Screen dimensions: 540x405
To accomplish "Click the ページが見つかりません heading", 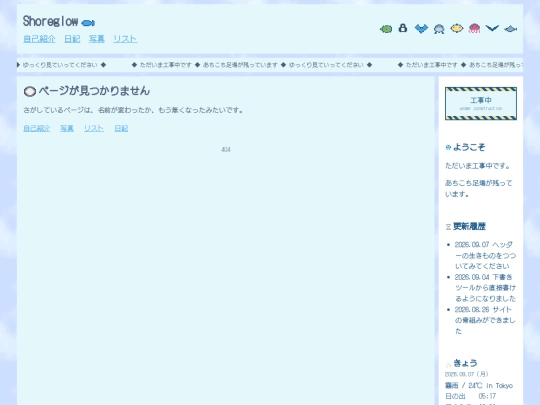I will tap(94, 91).
